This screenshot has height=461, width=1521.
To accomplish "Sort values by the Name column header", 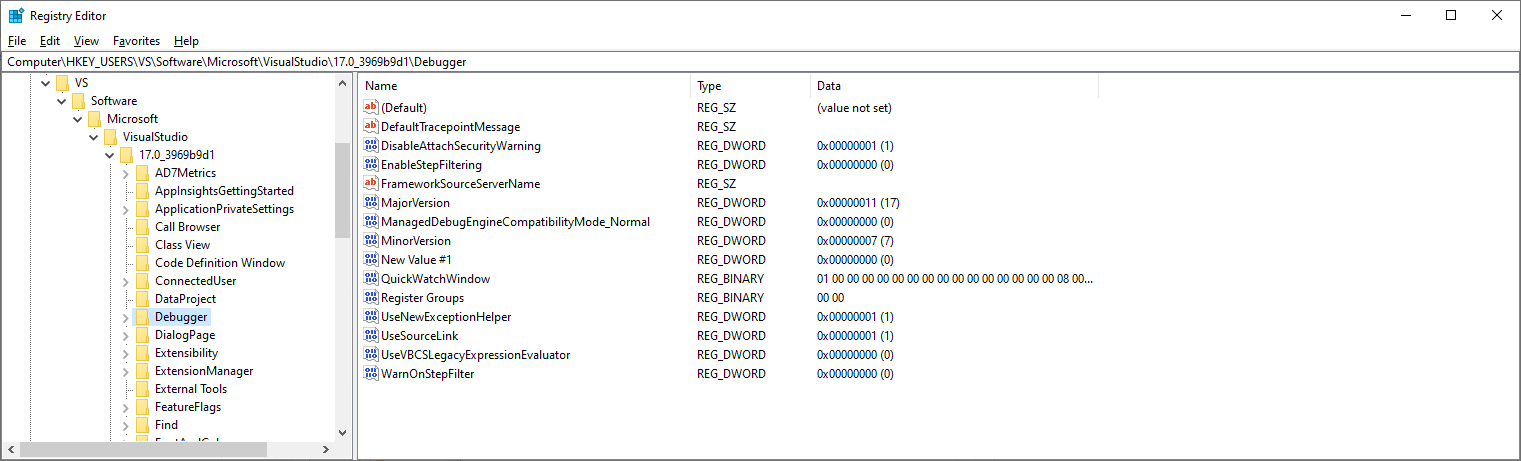I will tap(525, 86).
